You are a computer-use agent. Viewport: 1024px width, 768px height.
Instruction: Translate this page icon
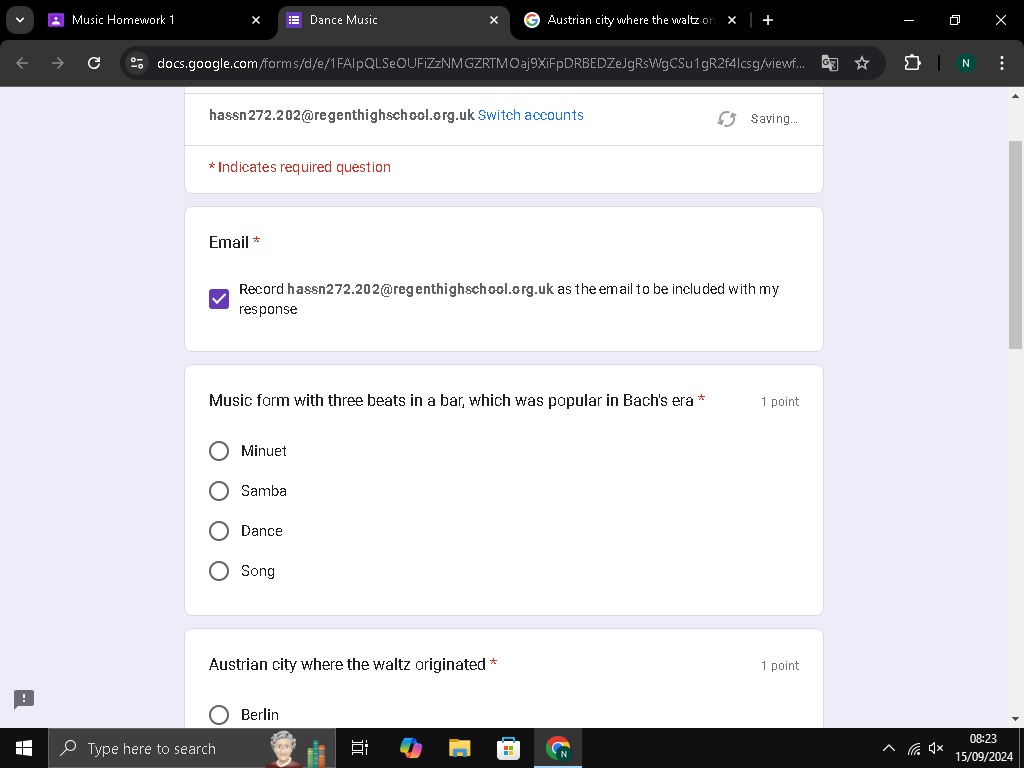pyautogui.click(x=829, y=63)
